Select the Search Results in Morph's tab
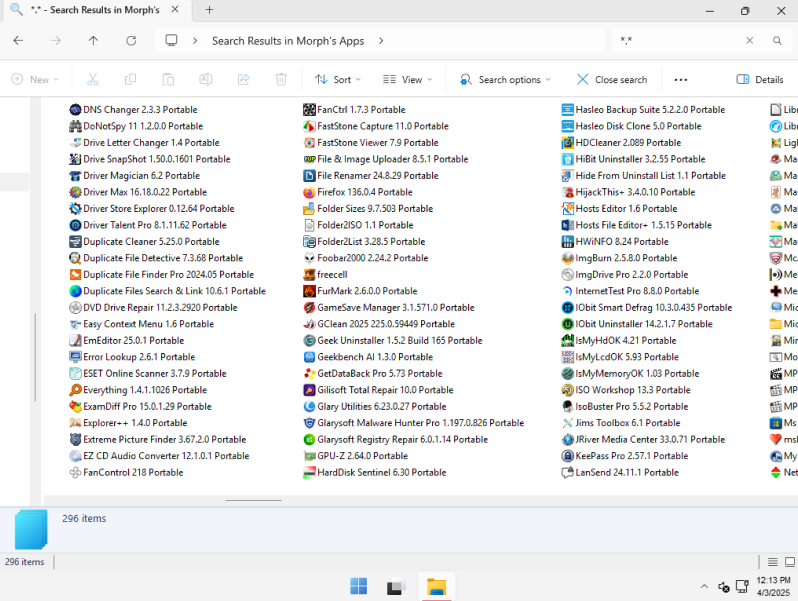Image resolution: width=798 pixels, height=601 pixels. pos(96,10)
